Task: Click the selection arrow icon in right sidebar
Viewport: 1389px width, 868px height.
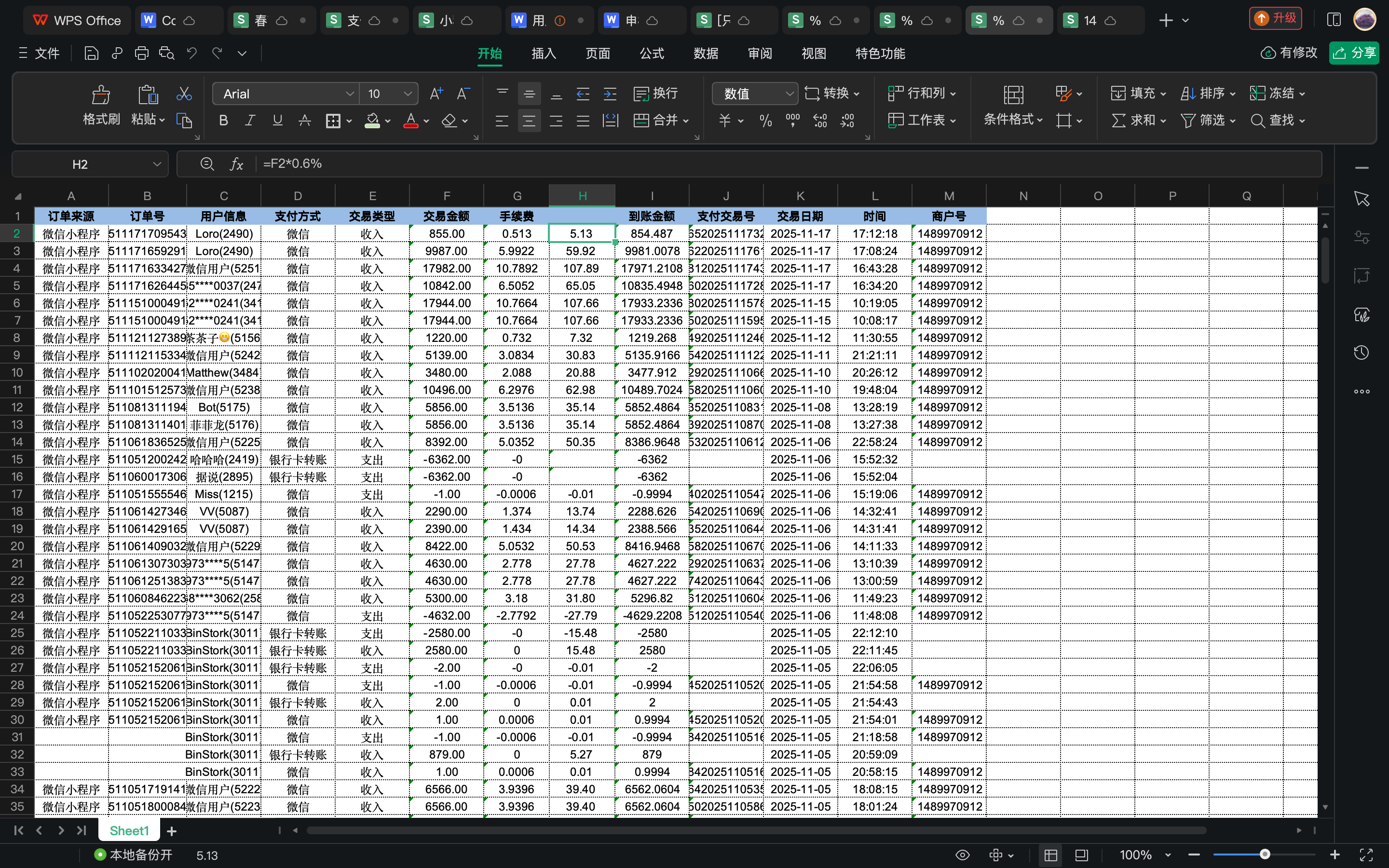Action: pyautogui.click(x=1362, y=199)
